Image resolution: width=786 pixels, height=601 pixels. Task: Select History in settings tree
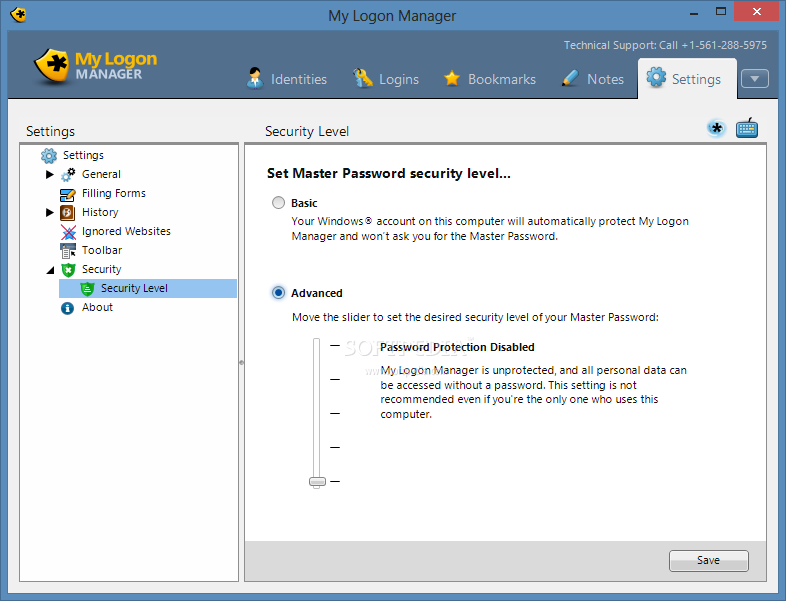click(x=100, y=213)
